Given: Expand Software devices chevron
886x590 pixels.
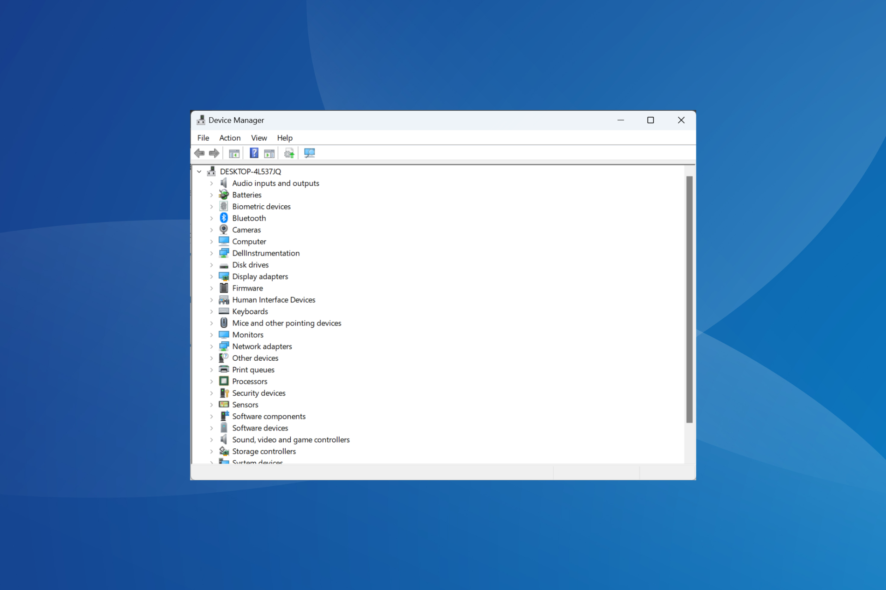Looking at the screenshot, I should pyautogui.click(x=212, y=428).
